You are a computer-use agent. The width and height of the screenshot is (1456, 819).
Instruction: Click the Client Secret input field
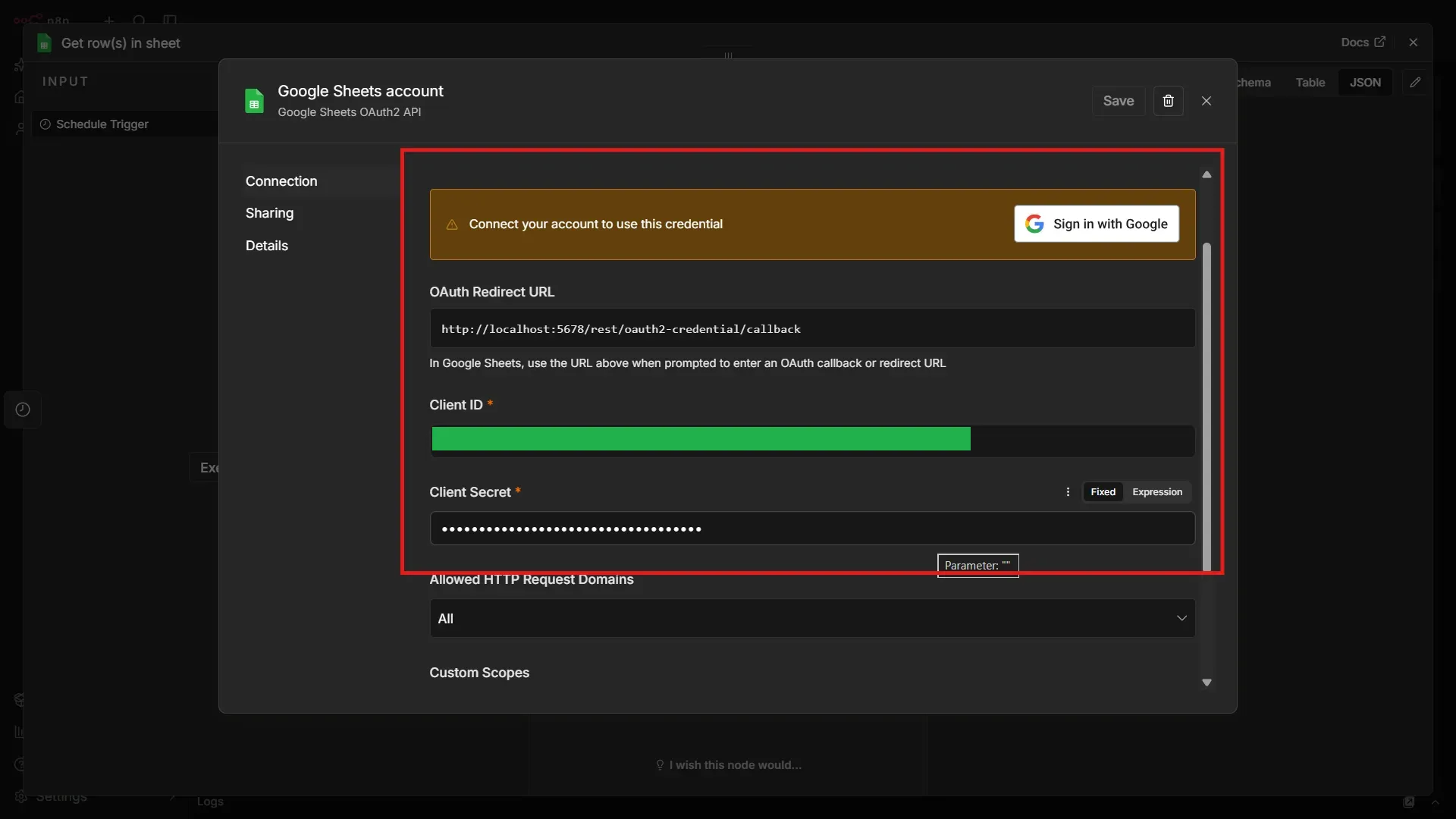[812, 529]
